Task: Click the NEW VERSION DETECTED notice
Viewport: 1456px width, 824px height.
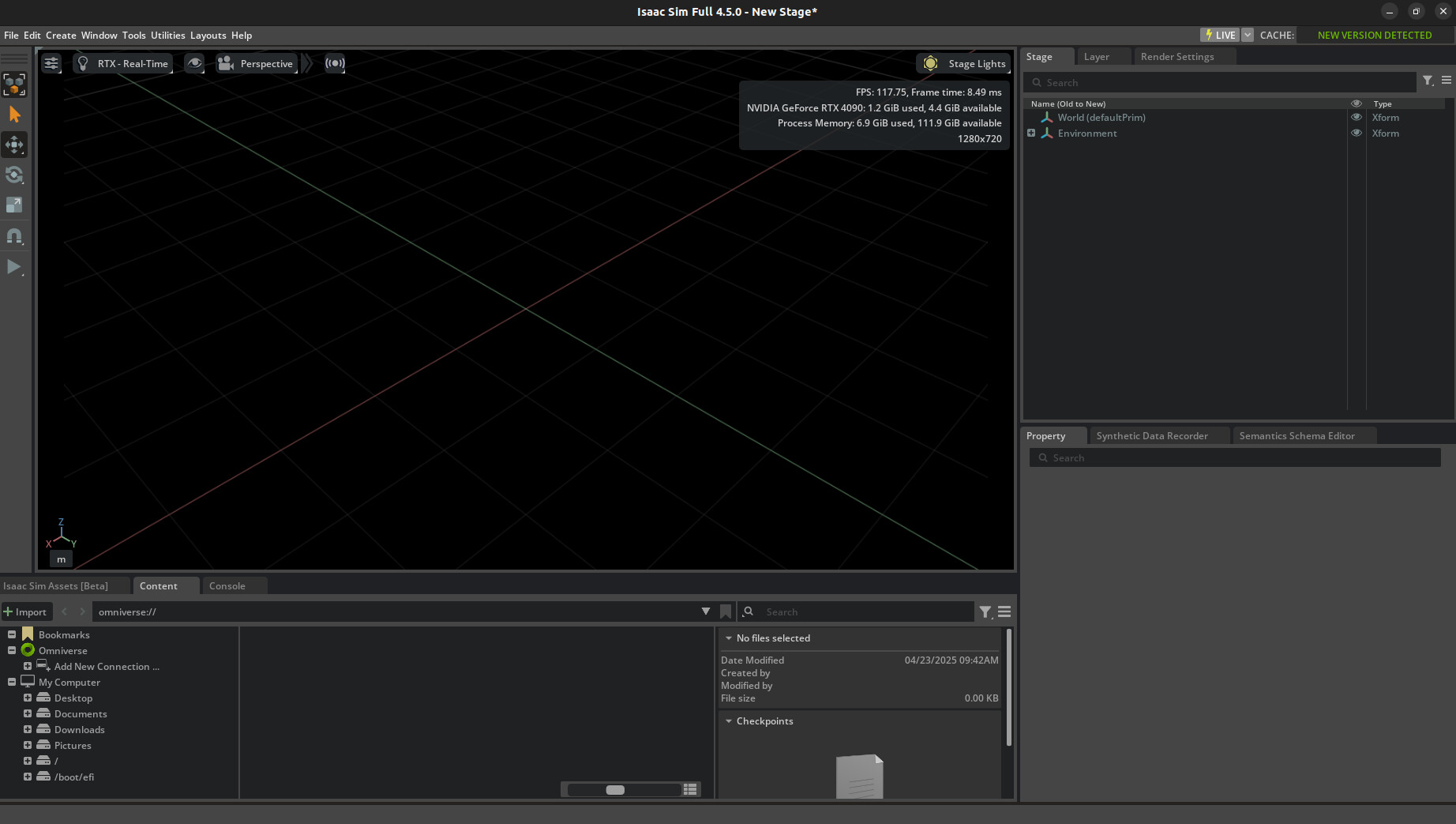Action: pos(1375,35)
